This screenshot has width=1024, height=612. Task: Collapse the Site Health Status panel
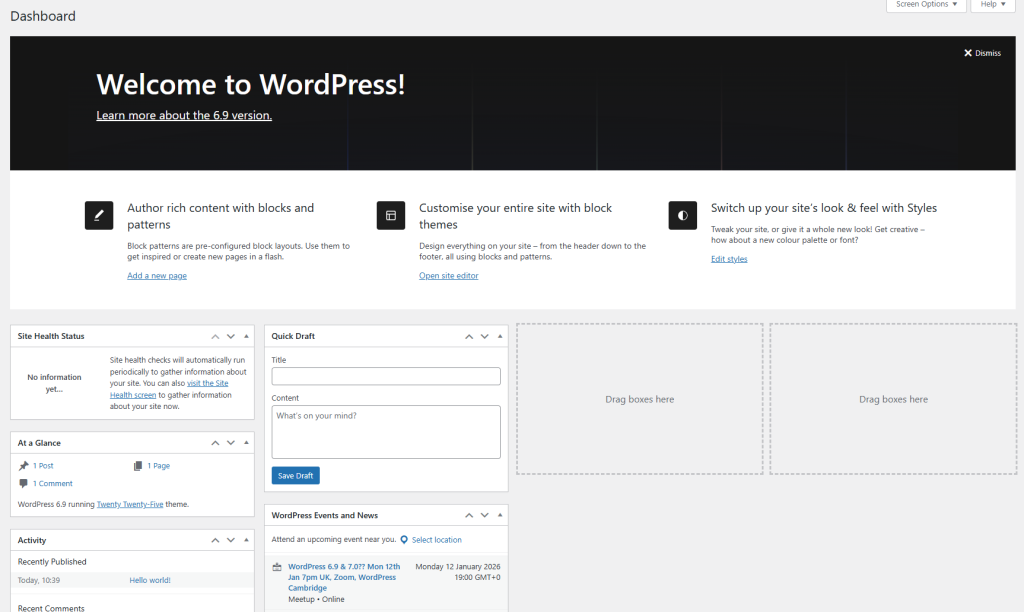246,337
